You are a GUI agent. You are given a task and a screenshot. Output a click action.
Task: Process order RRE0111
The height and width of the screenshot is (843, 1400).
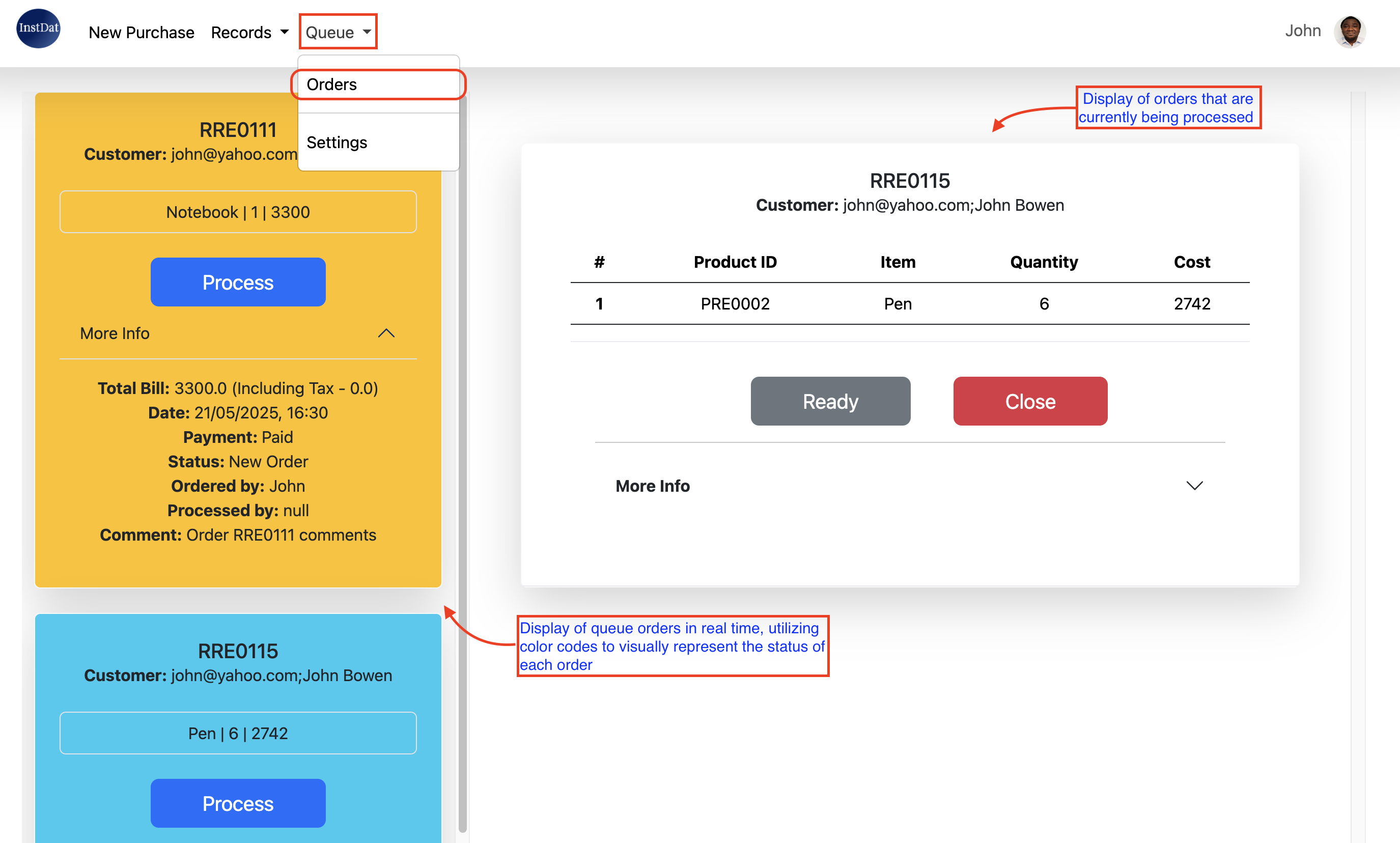[238, 283]
